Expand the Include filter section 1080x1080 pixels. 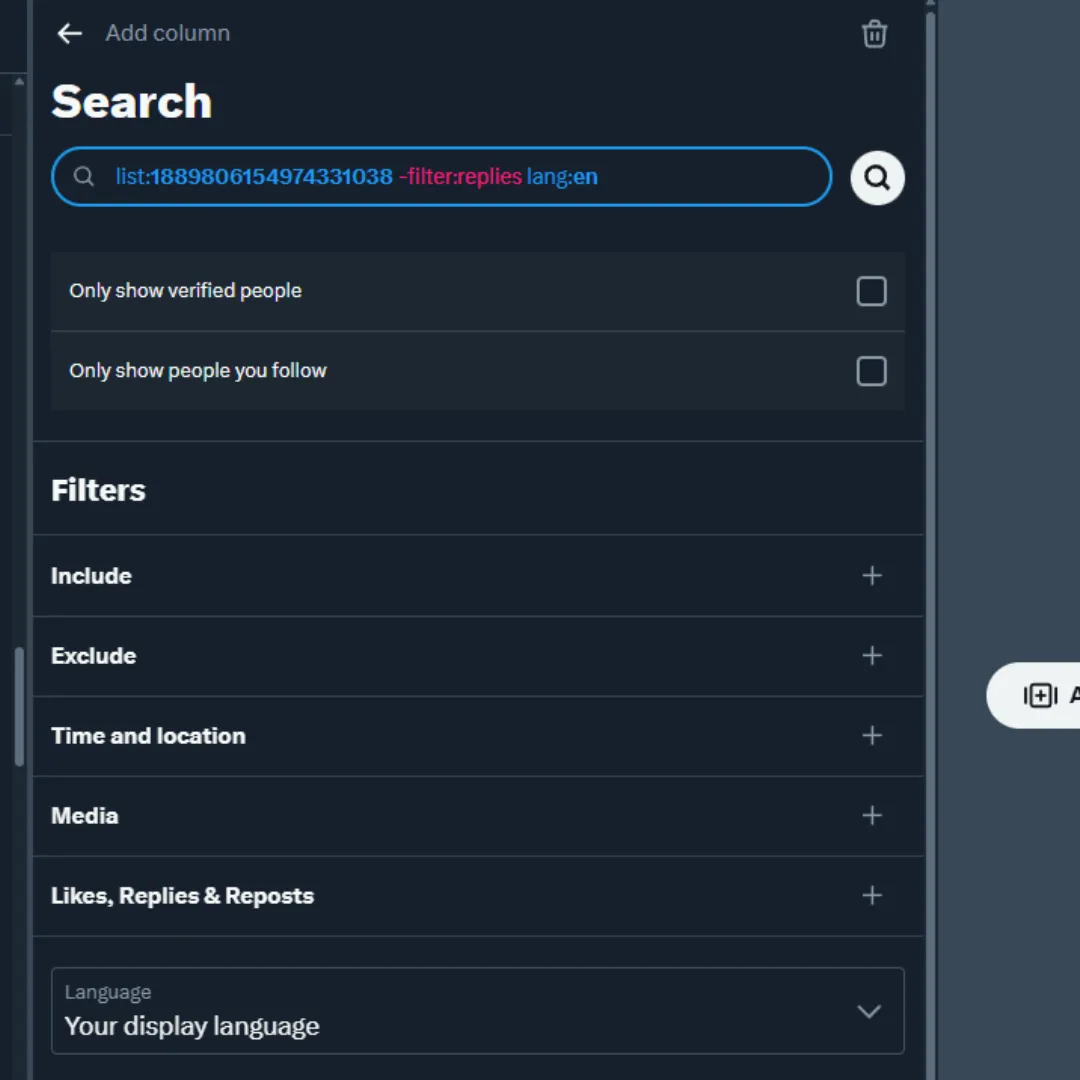871,576
